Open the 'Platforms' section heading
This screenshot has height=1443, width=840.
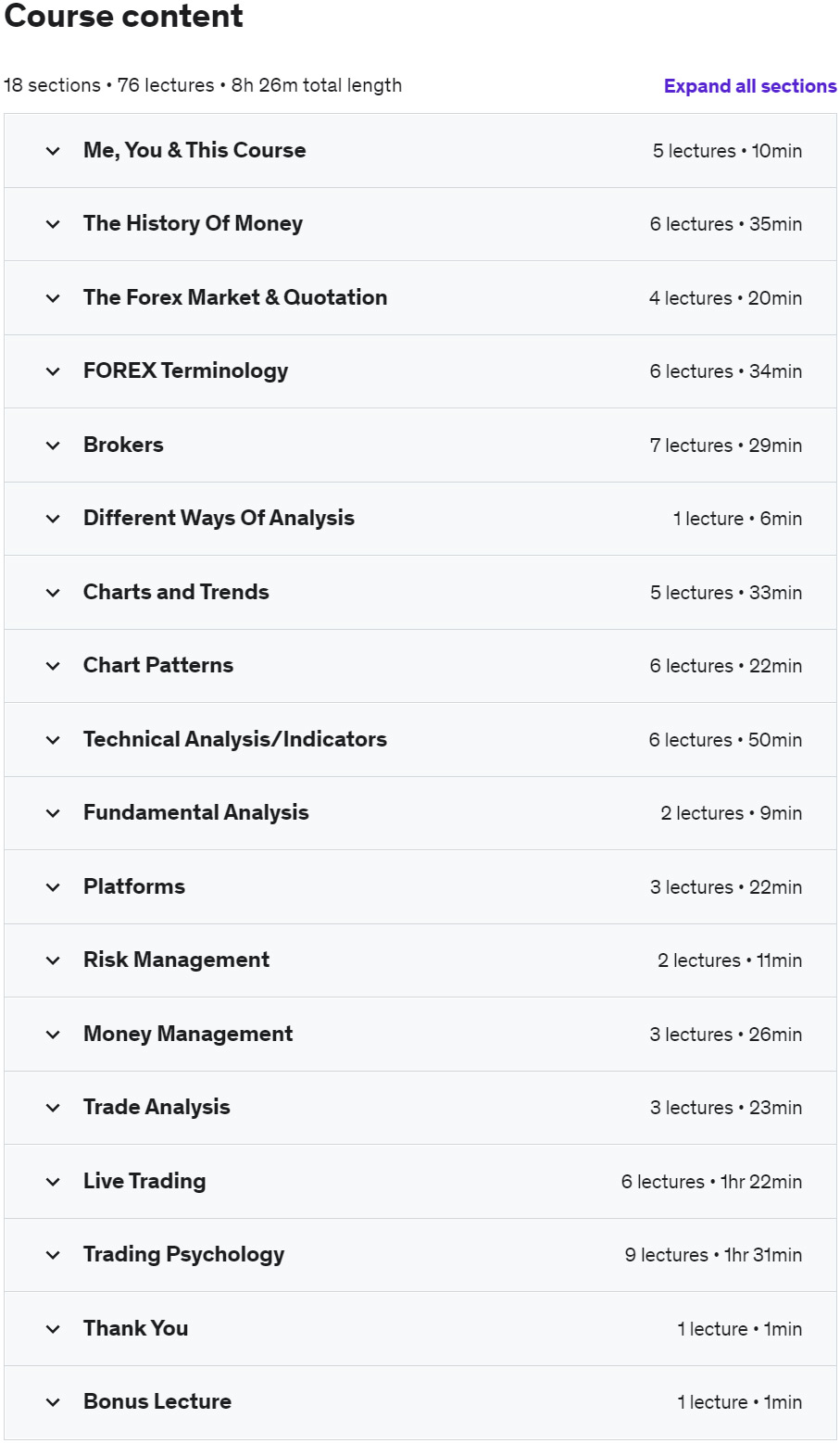(x=134, y=886)
